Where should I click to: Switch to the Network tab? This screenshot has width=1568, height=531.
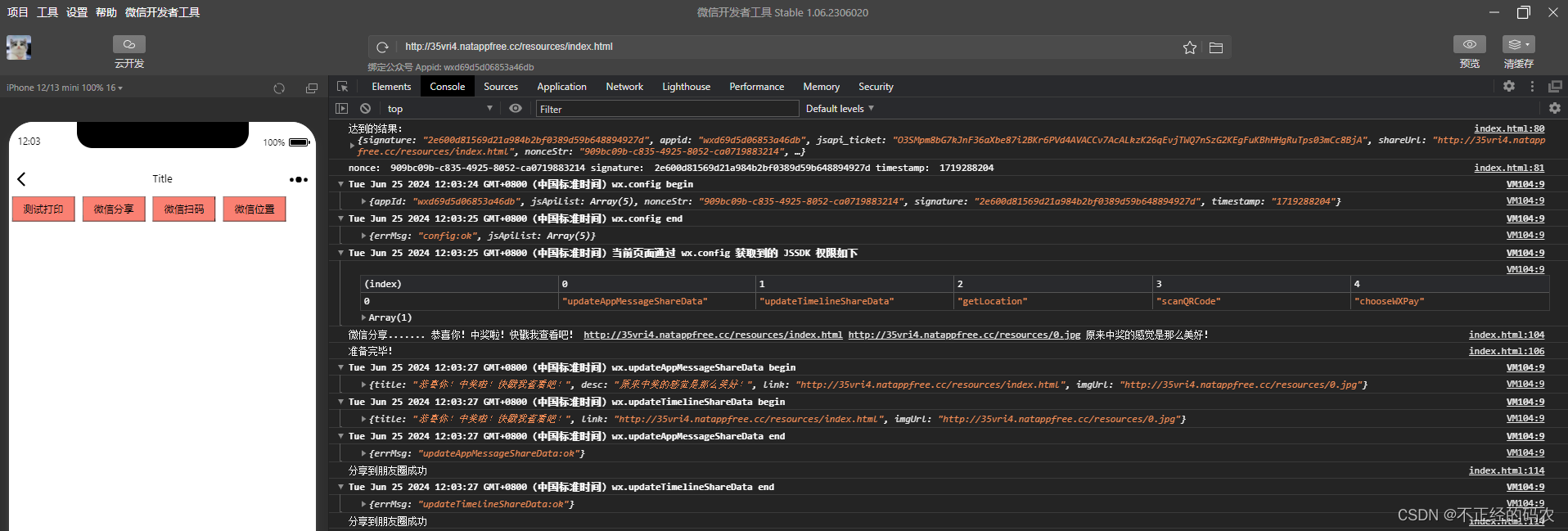pyautogui.click(x=624, y=87)
